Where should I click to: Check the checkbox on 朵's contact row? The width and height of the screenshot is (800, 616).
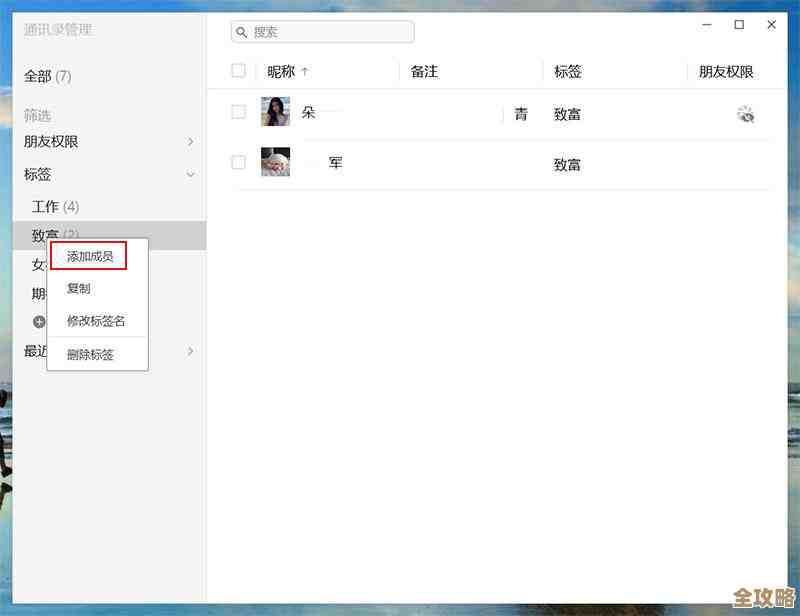click(x=237, y=111)
